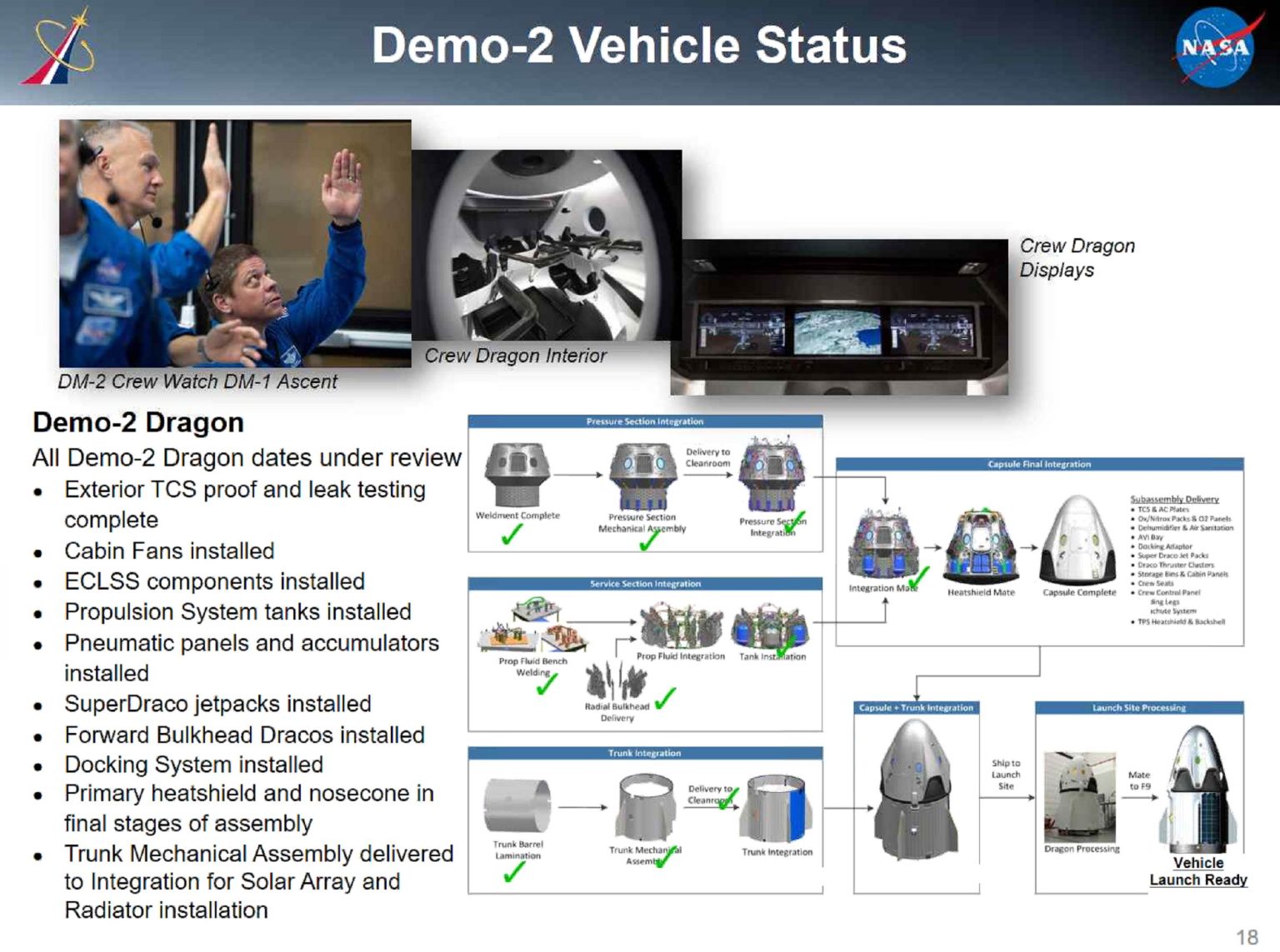The width and height of the screenshot is (1280, 952).
Task: Click the Dragon Processing photo
Action: pyautogui.click(x=1080, y=797)
